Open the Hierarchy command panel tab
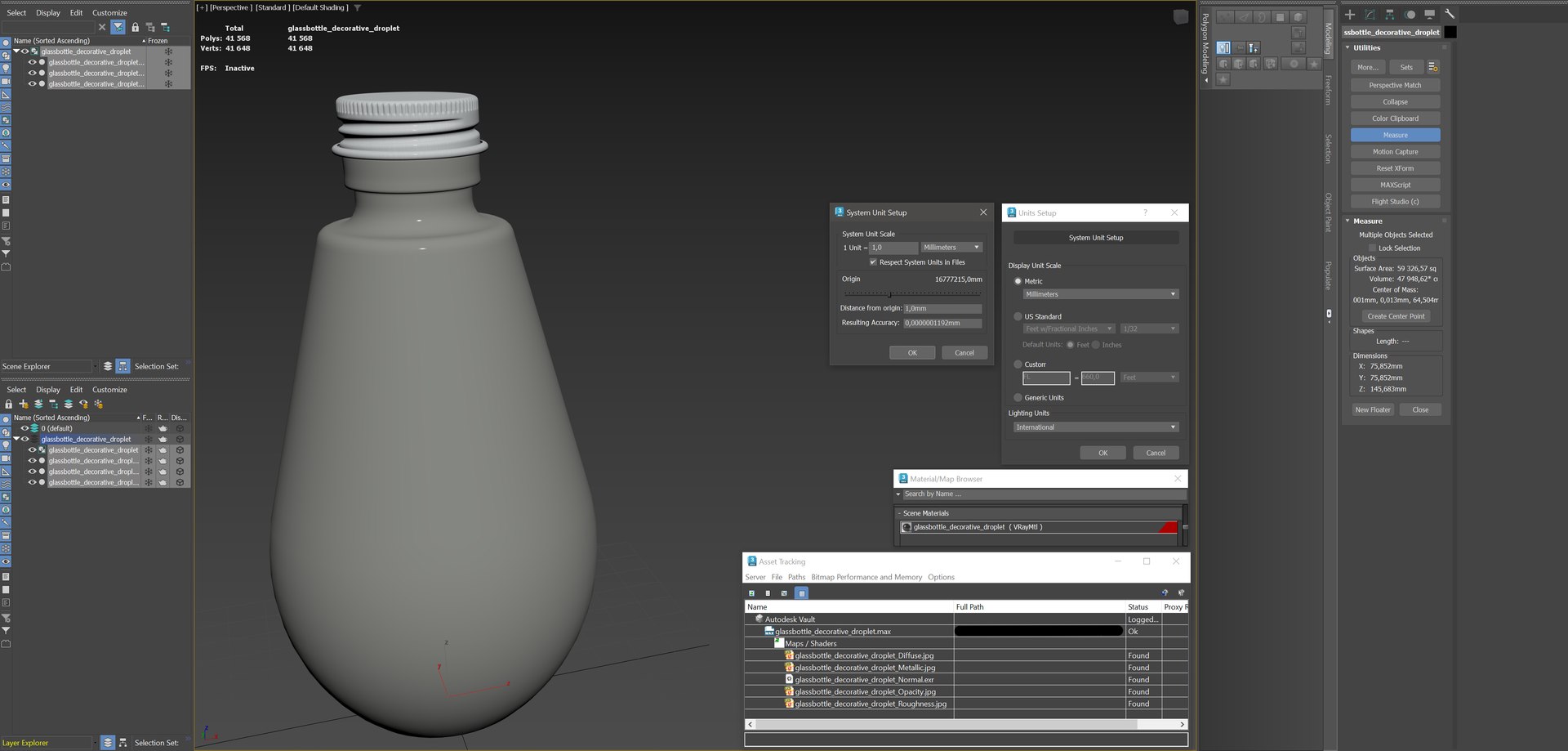Image resolution: width=1568 pixels, height=751 pixels. 1389,15
